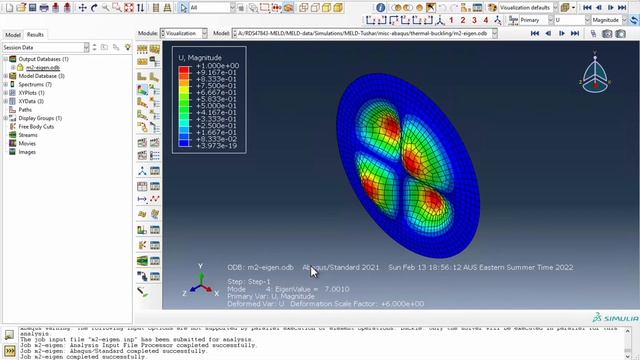
Task: Expand the XYPlots tree node
Action: click(x=6, y=93)
